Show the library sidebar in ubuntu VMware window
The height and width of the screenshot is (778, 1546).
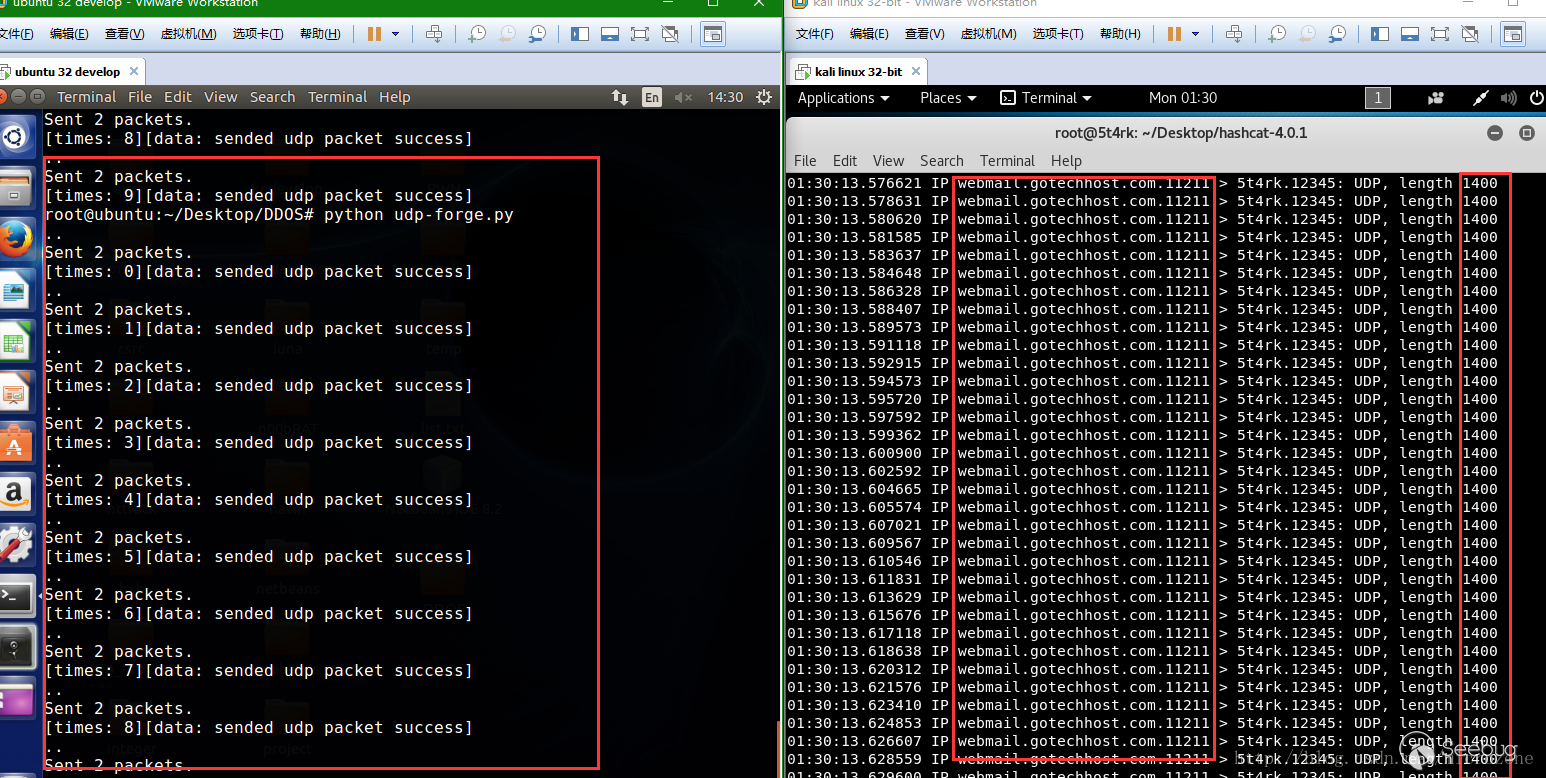(x=580, y=34)
